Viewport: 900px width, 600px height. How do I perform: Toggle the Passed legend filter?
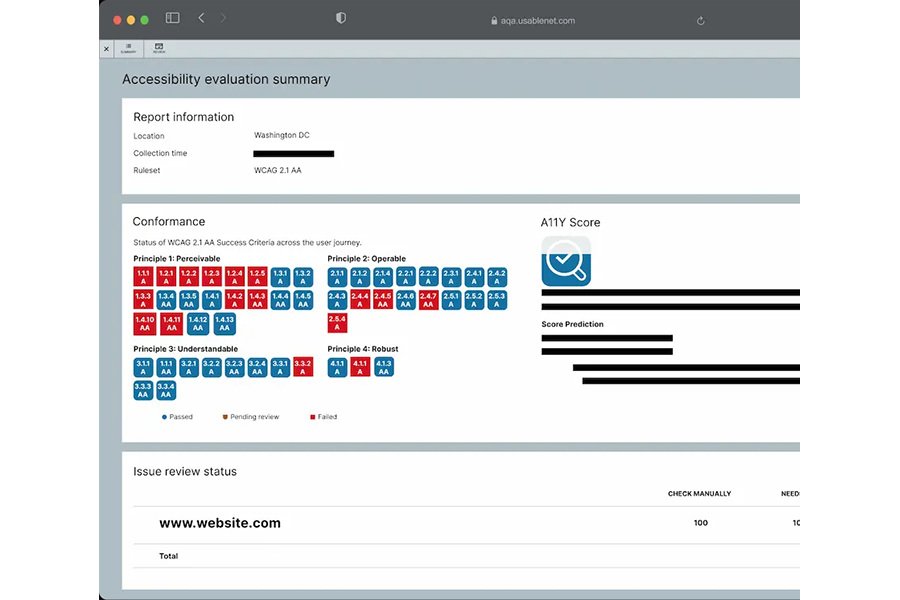178,417
